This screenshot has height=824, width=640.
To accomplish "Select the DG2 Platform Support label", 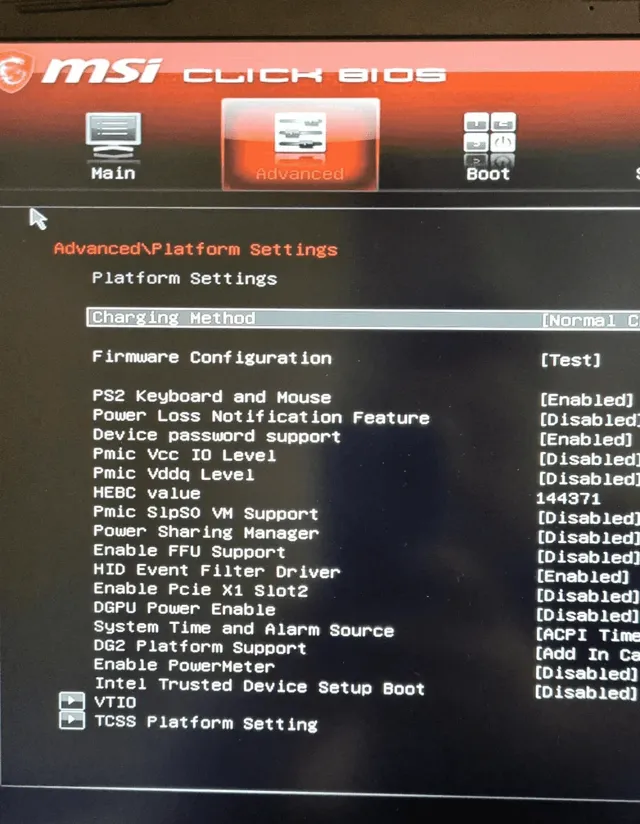I will (200, 647).
